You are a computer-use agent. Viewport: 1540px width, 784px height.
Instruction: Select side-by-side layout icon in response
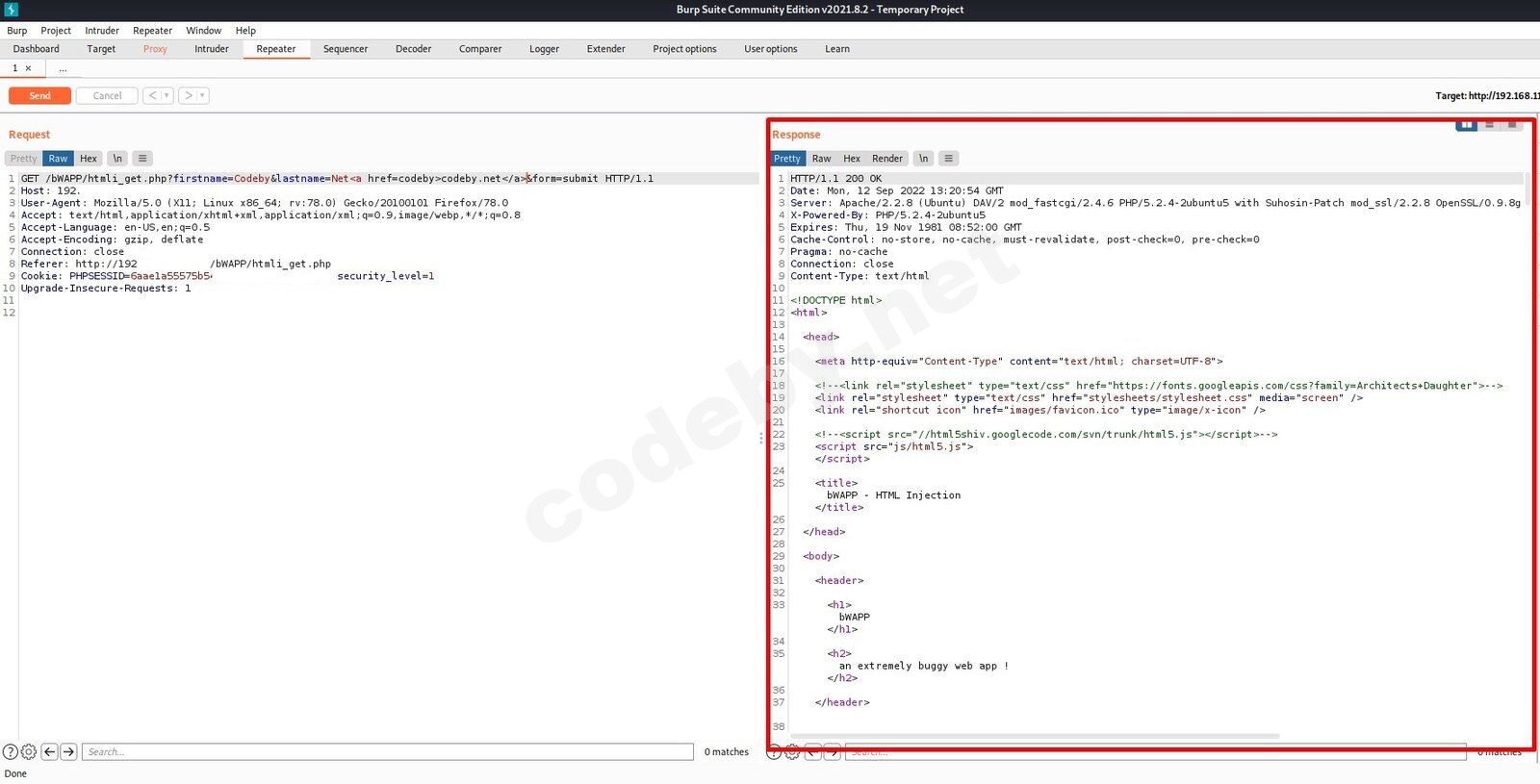click(1466, 125)
